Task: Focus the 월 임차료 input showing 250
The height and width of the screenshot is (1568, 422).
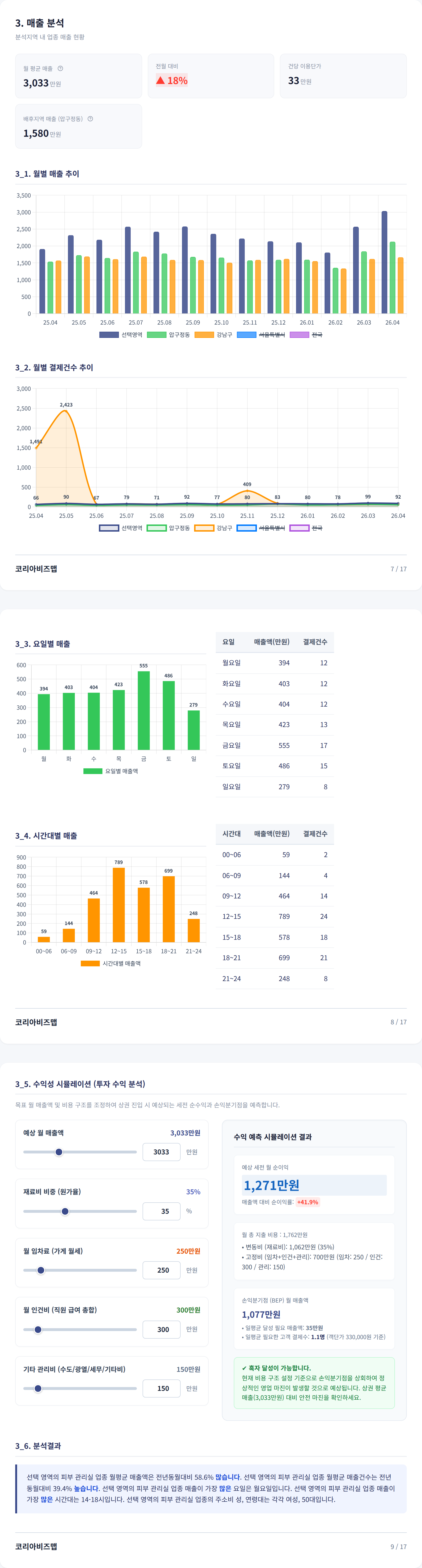Action: pyautogui.click(x=161, y=1270)
